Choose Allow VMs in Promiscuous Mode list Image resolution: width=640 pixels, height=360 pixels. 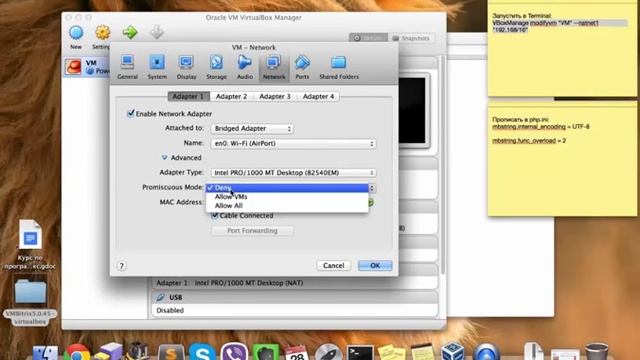click(x=287, y=197)
